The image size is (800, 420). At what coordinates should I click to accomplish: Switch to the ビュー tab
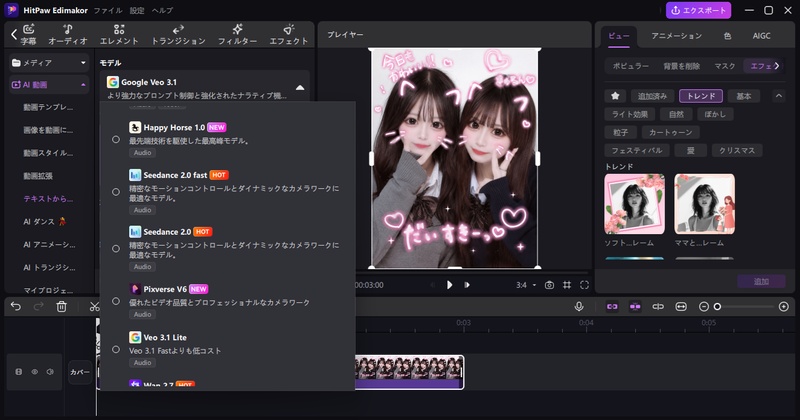(618, 36)
